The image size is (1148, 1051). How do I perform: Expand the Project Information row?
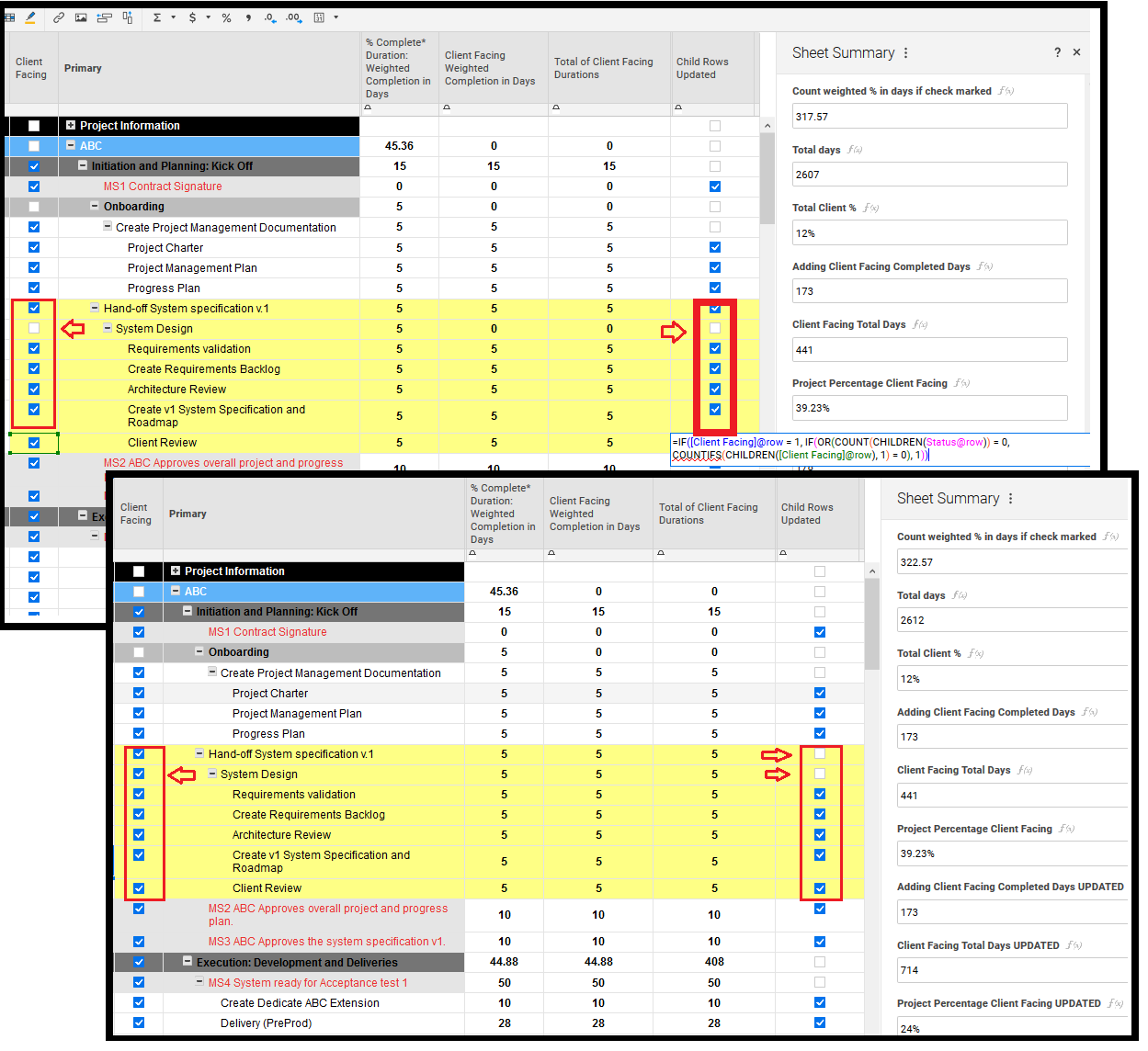coord(70,125)
